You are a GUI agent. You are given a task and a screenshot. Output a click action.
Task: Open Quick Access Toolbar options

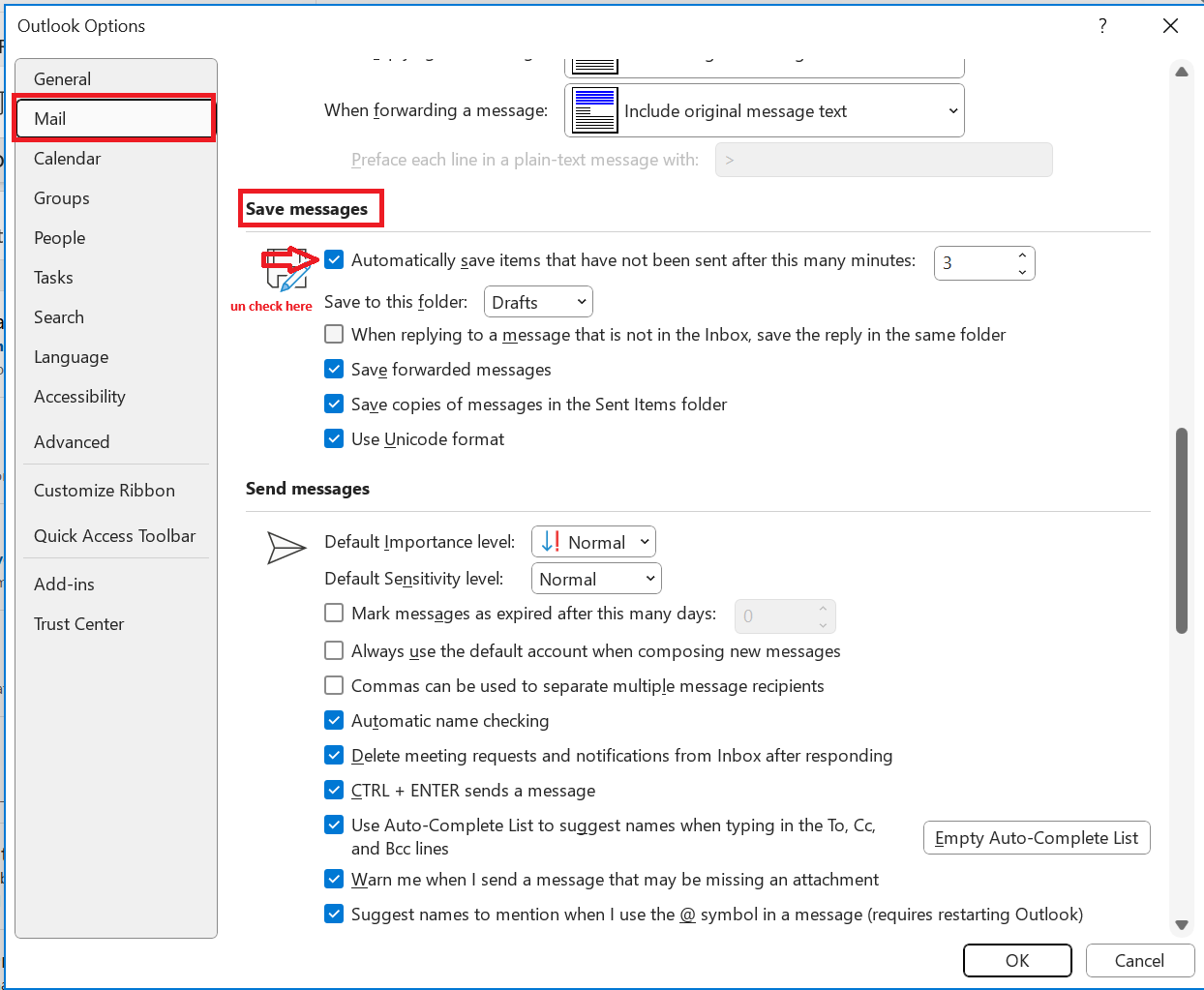pos(116,536)
